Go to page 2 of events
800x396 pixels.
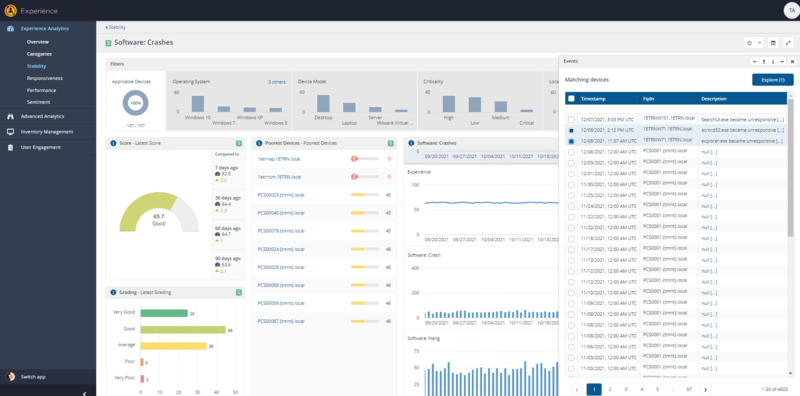(x=610, y=389)
